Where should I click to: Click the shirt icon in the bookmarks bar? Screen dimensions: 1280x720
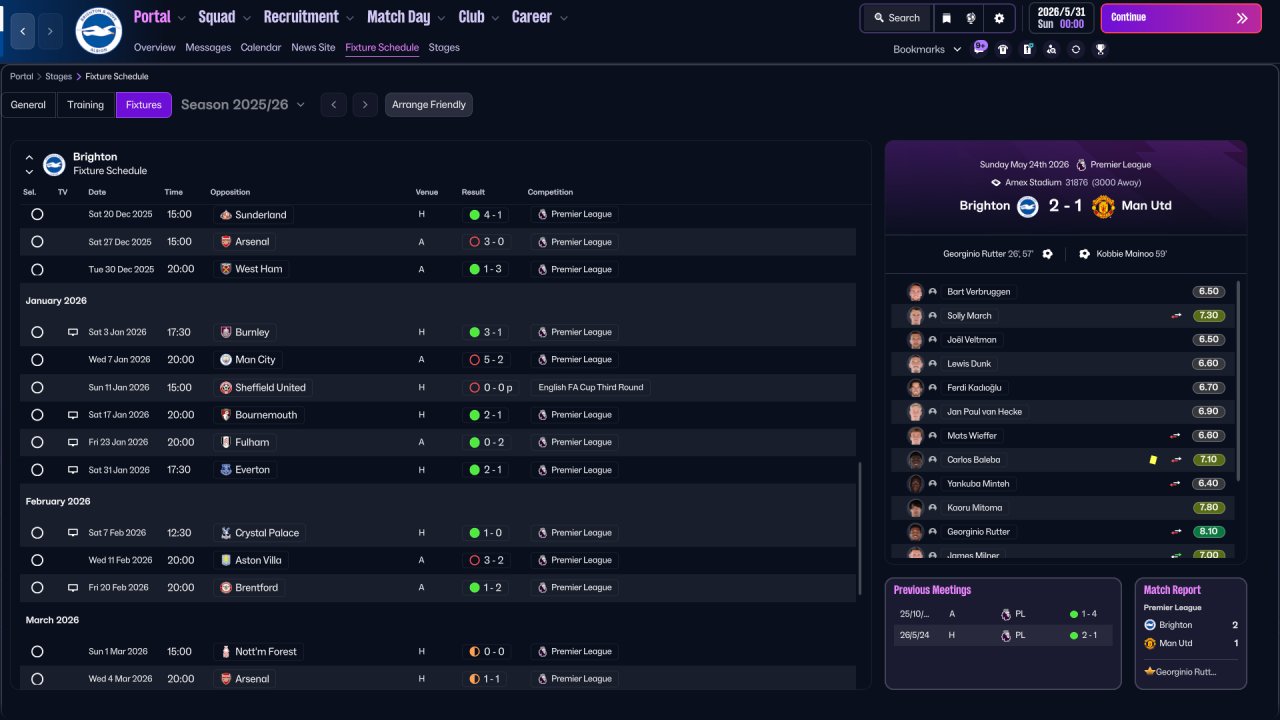pyautogui.click(x=1003, y=49)
